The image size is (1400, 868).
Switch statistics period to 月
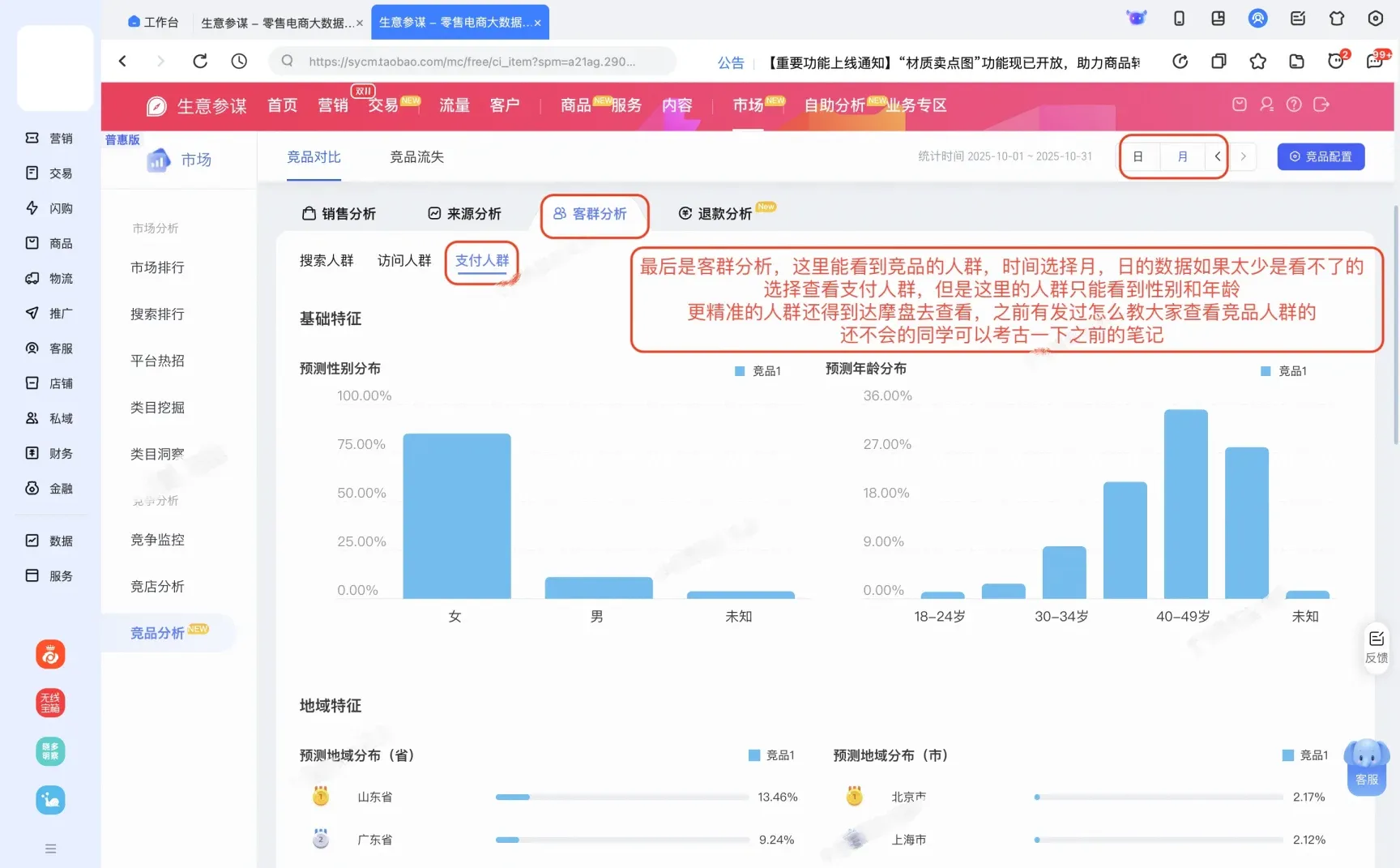pos(1183,156)
